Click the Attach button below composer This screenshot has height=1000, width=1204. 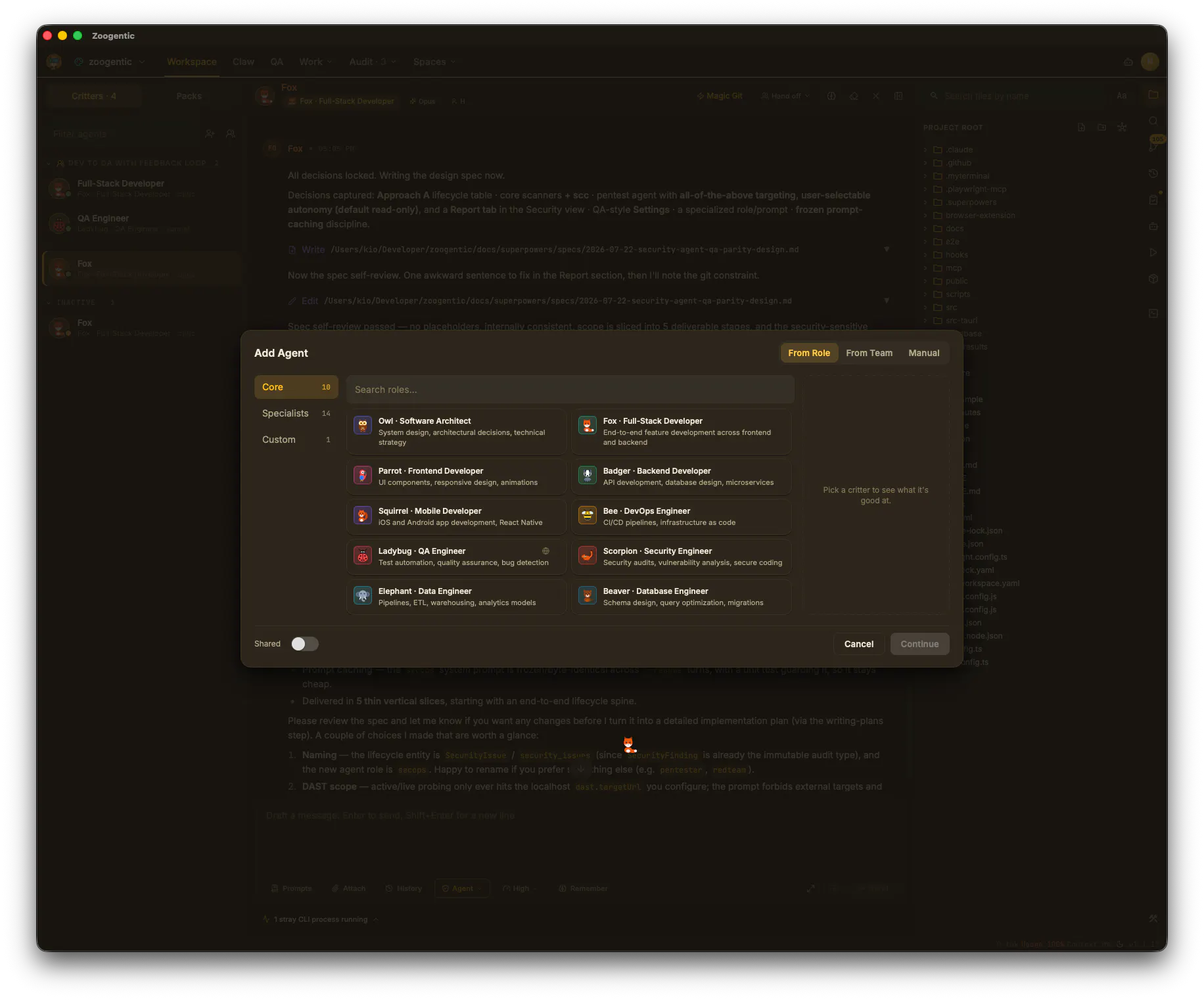click(x=349, y=888)
